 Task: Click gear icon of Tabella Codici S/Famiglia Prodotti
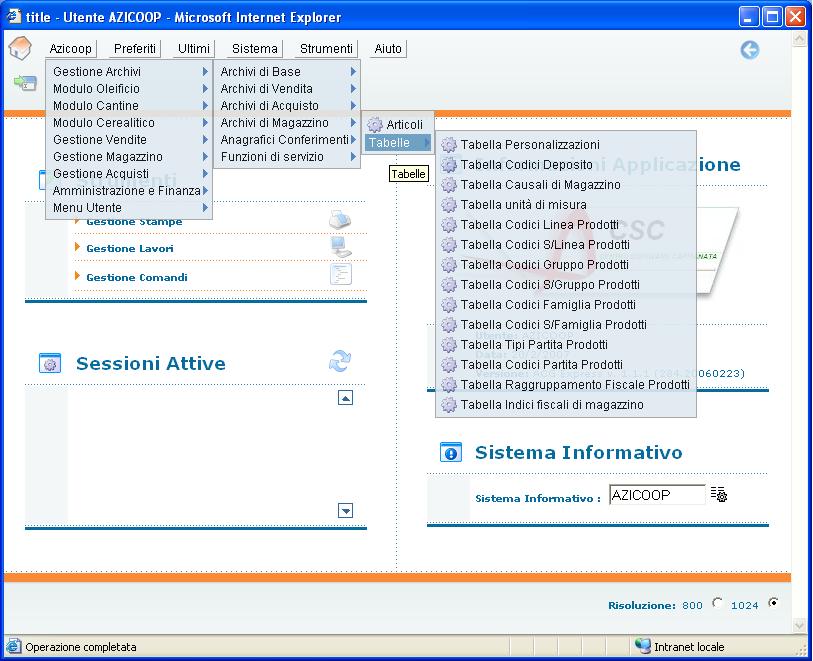coord(448,325)
